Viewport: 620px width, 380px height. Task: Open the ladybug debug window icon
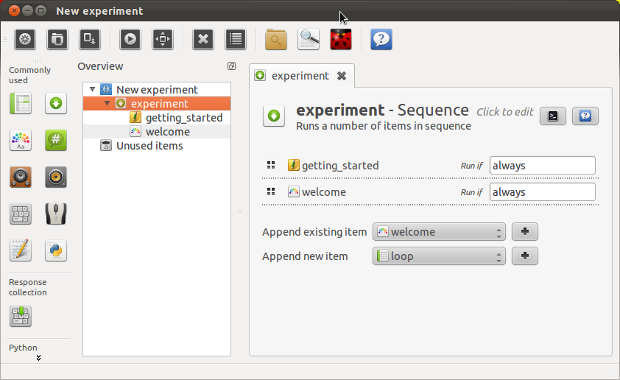coord(341,39)
